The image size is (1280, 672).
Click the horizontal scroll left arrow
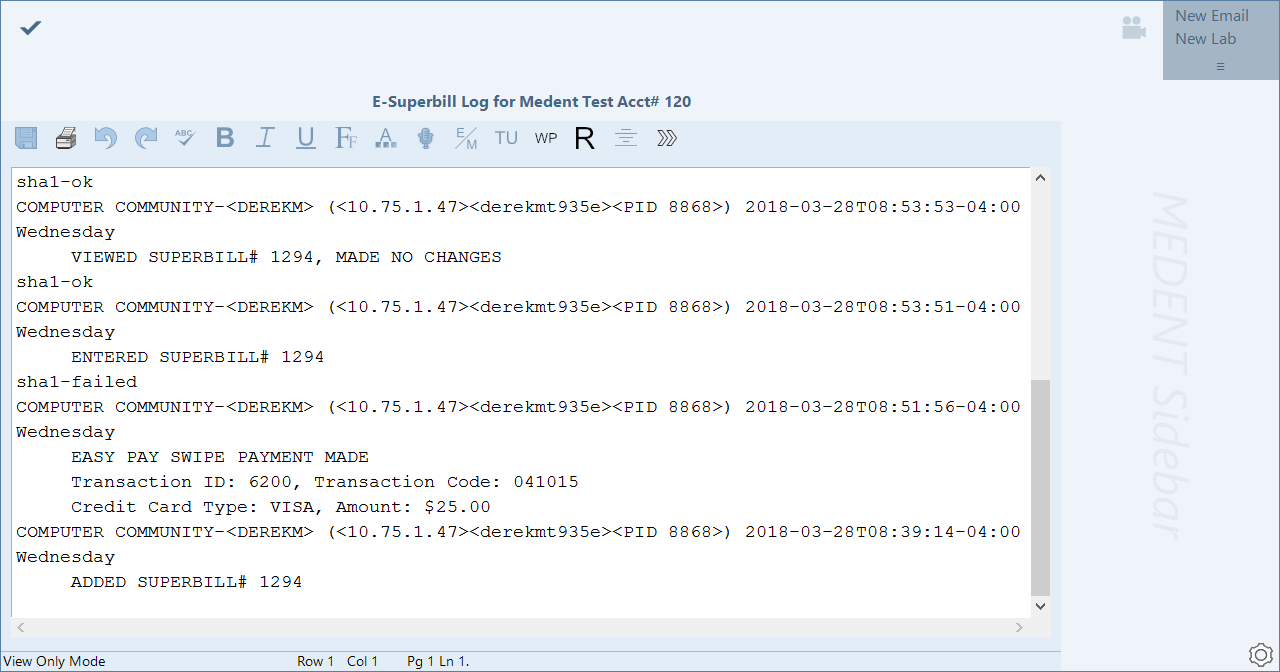coord(20,627)
